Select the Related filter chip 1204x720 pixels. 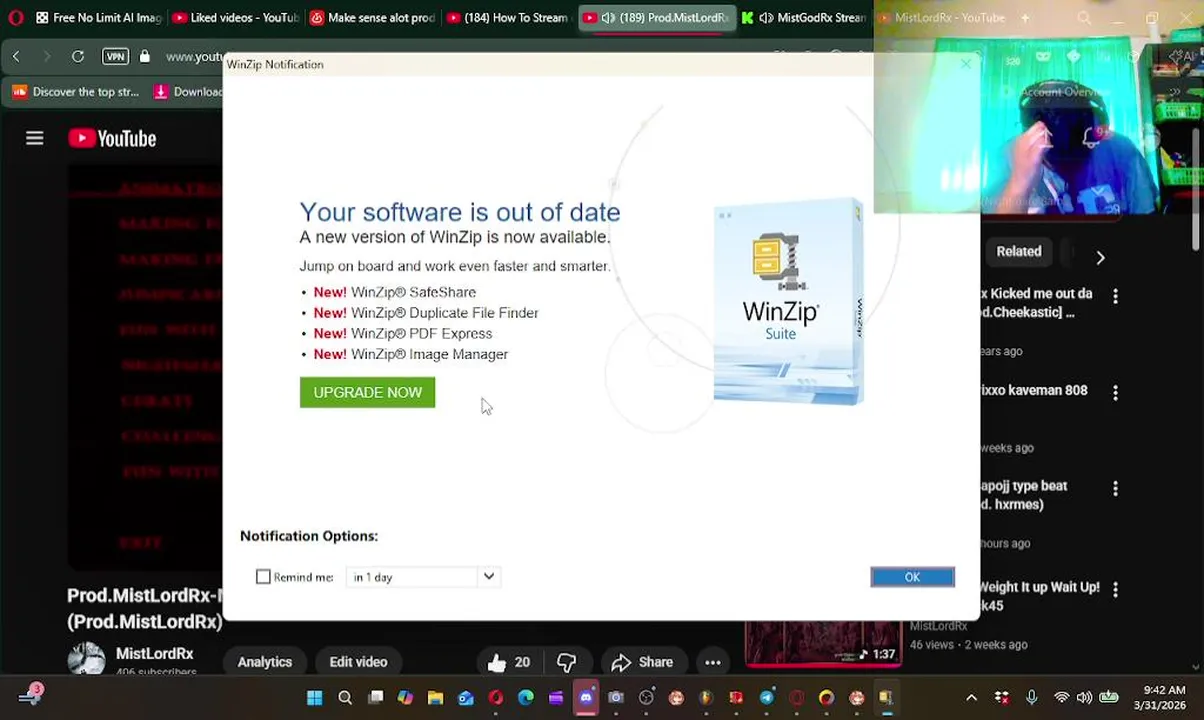(x=1018, y=252)
